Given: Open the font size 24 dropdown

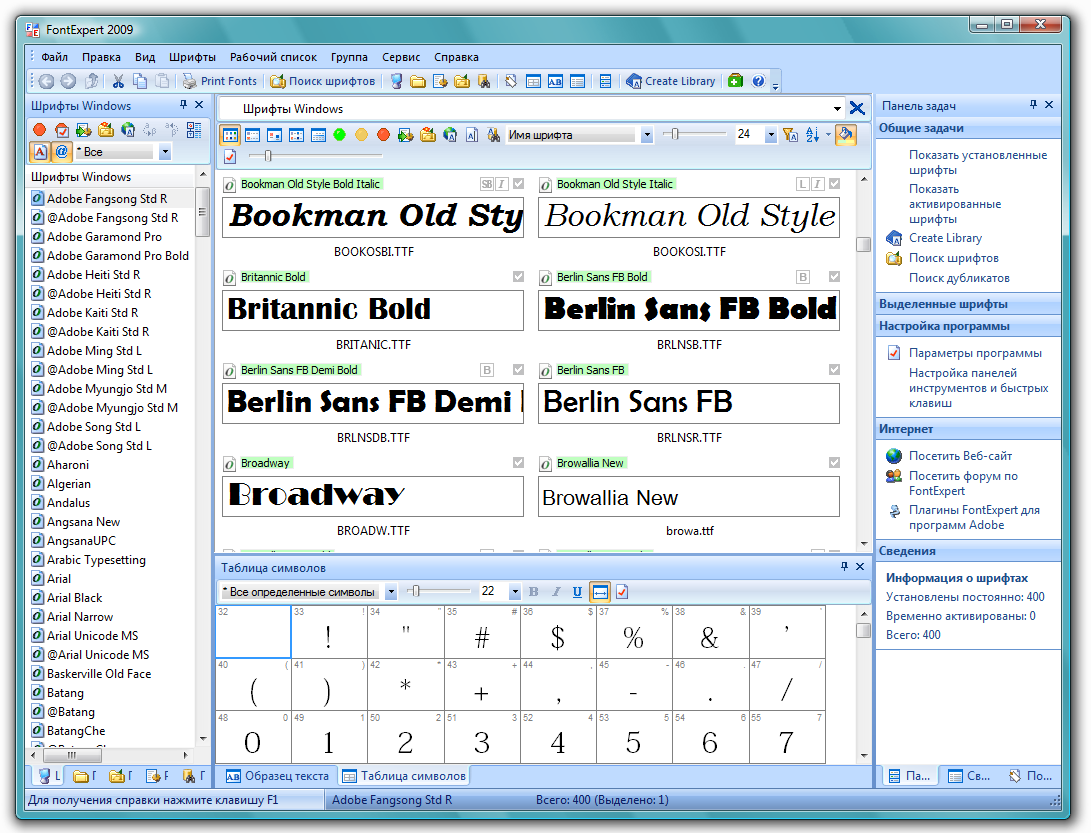Looking at the screenshot, I should 770,135.
